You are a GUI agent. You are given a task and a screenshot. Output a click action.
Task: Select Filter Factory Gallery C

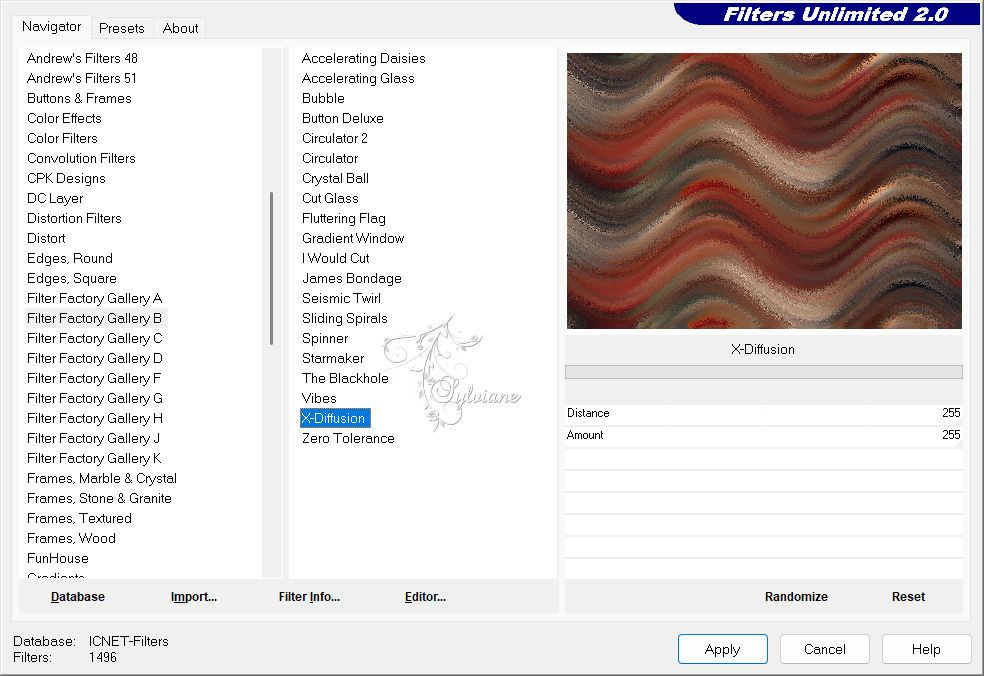pos(94,339)
